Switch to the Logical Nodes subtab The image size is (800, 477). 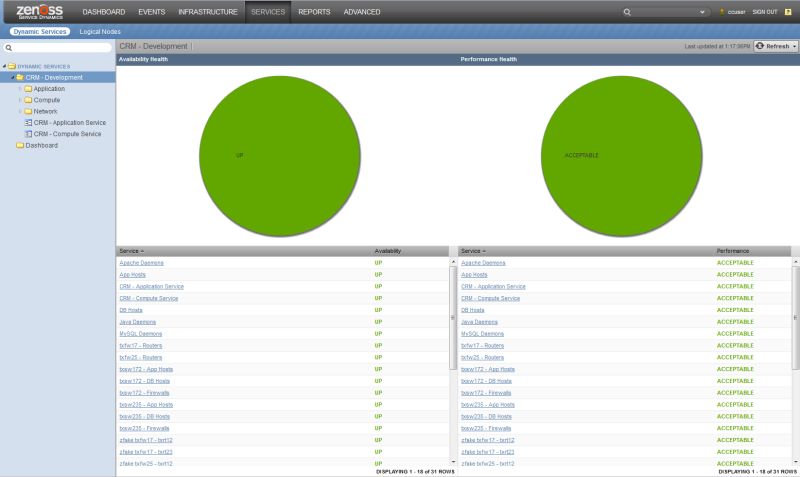click(x=100, y=32)
